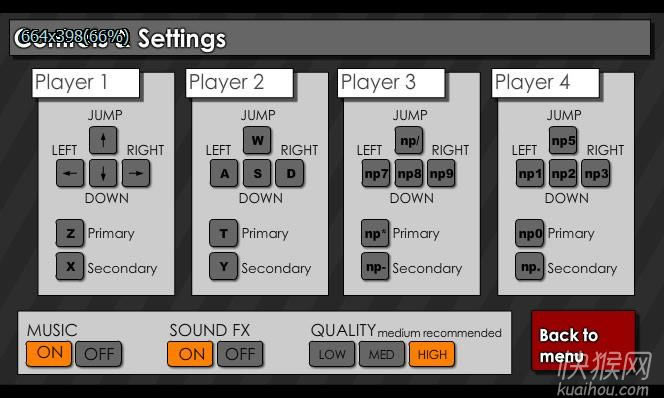Viewport: 664px width, 398px height.
Task: Set quality to LOW
Action: (332, 354)
